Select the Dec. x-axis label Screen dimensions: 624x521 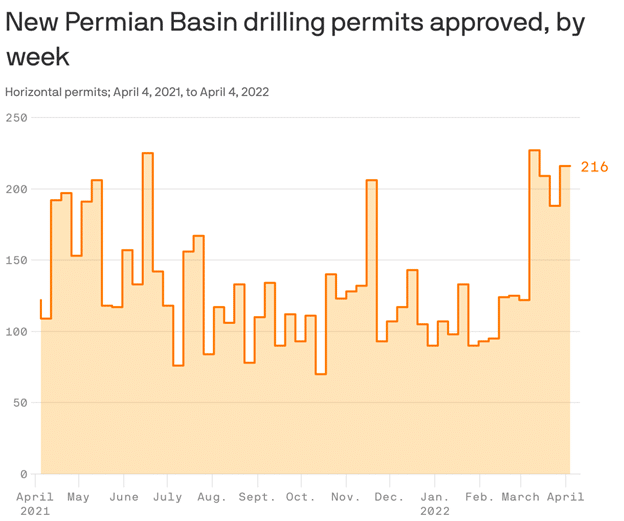[389, 496]
